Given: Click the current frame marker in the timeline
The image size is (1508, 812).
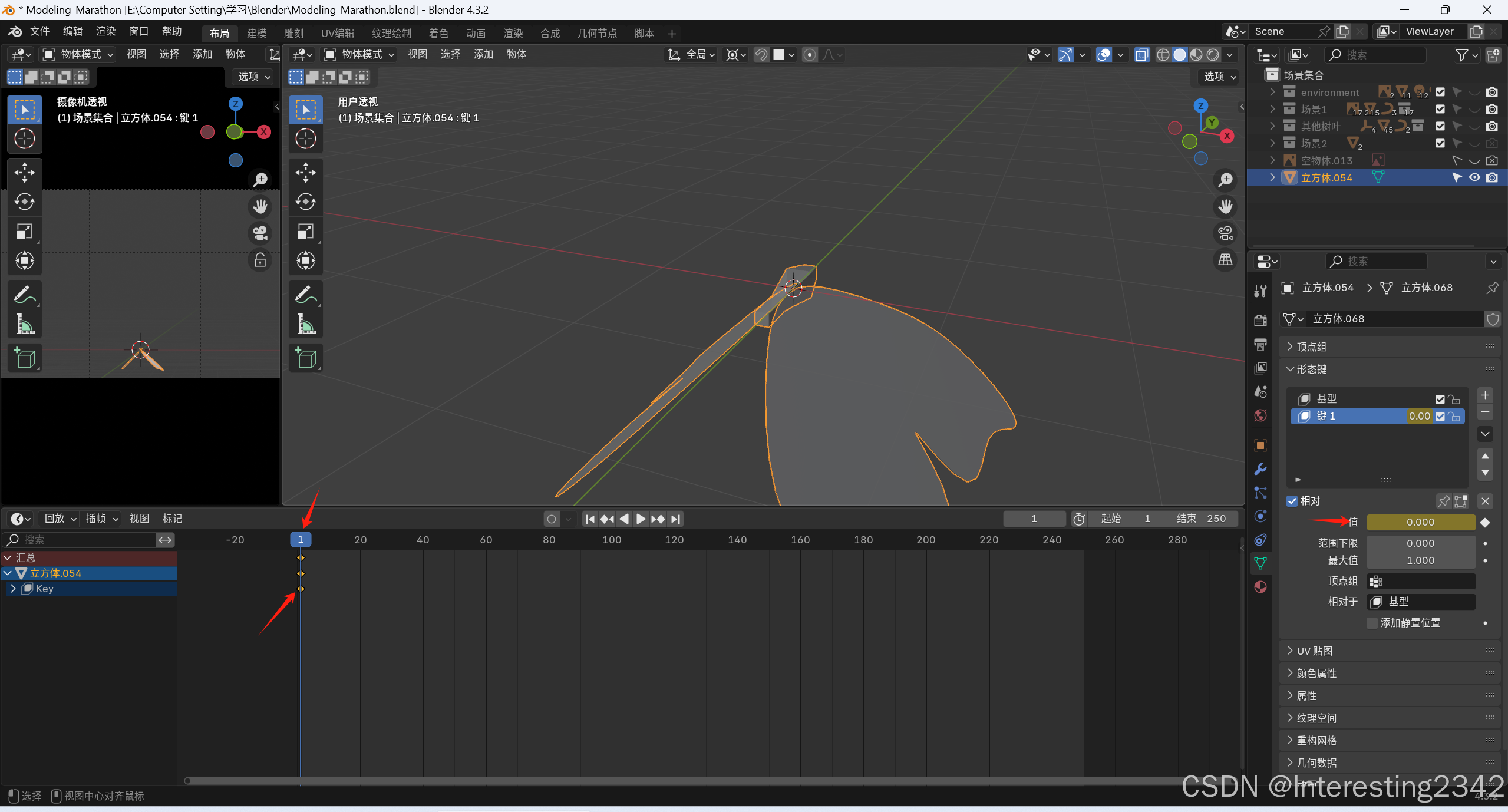Looking at the screenshot, I should (x=301, y=539).
